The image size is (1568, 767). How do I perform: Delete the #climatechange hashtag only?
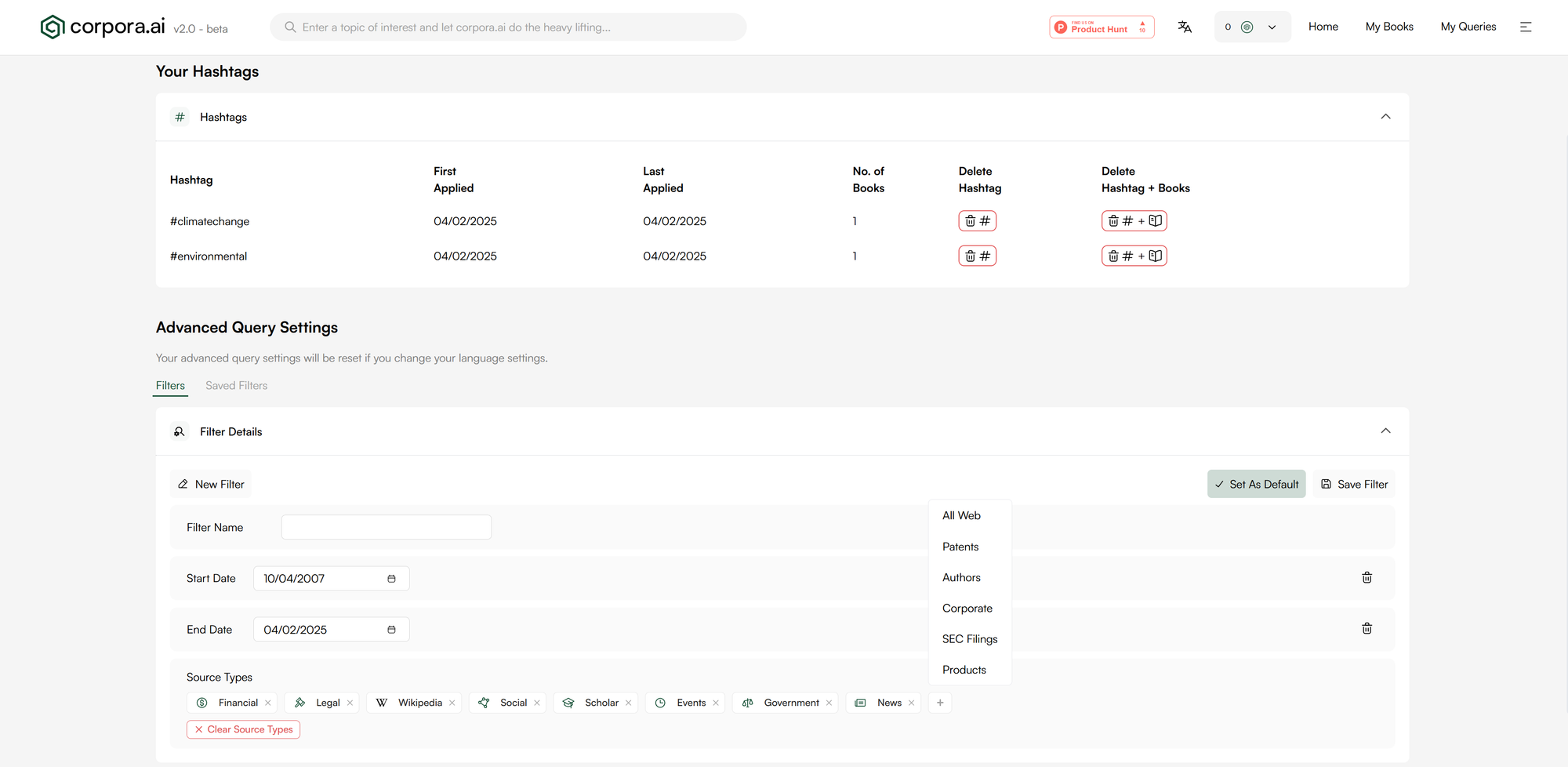point(977,221)
